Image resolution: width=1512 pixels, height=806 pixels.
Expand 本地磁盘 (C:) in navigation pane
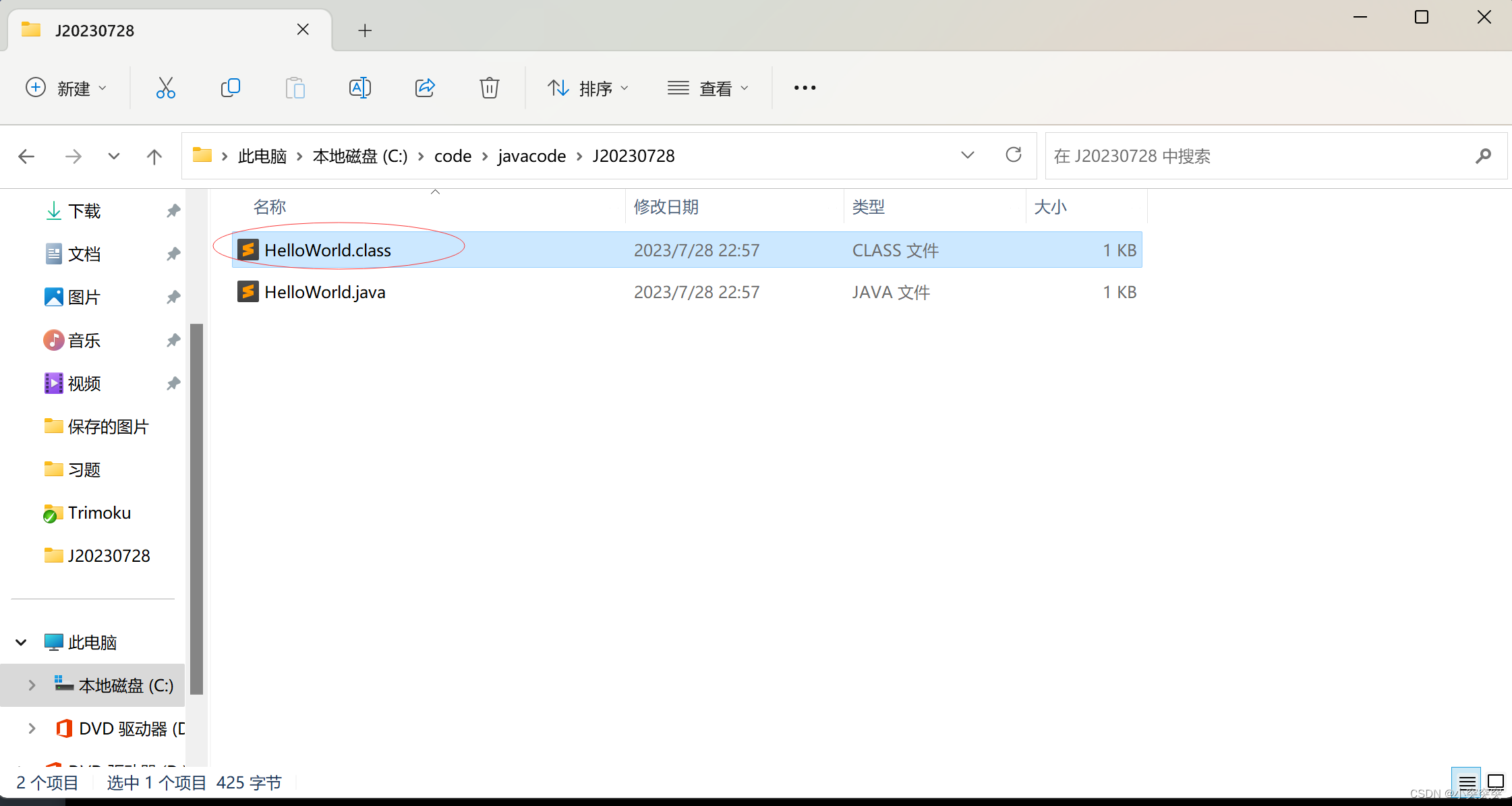(31, 685)
